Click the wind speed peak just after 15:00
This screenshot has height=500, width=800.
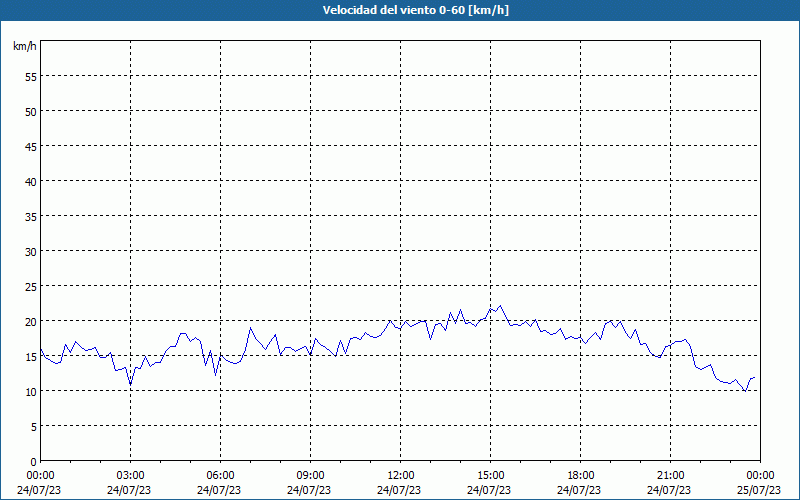pyautogui.click(x=500, y=306)
